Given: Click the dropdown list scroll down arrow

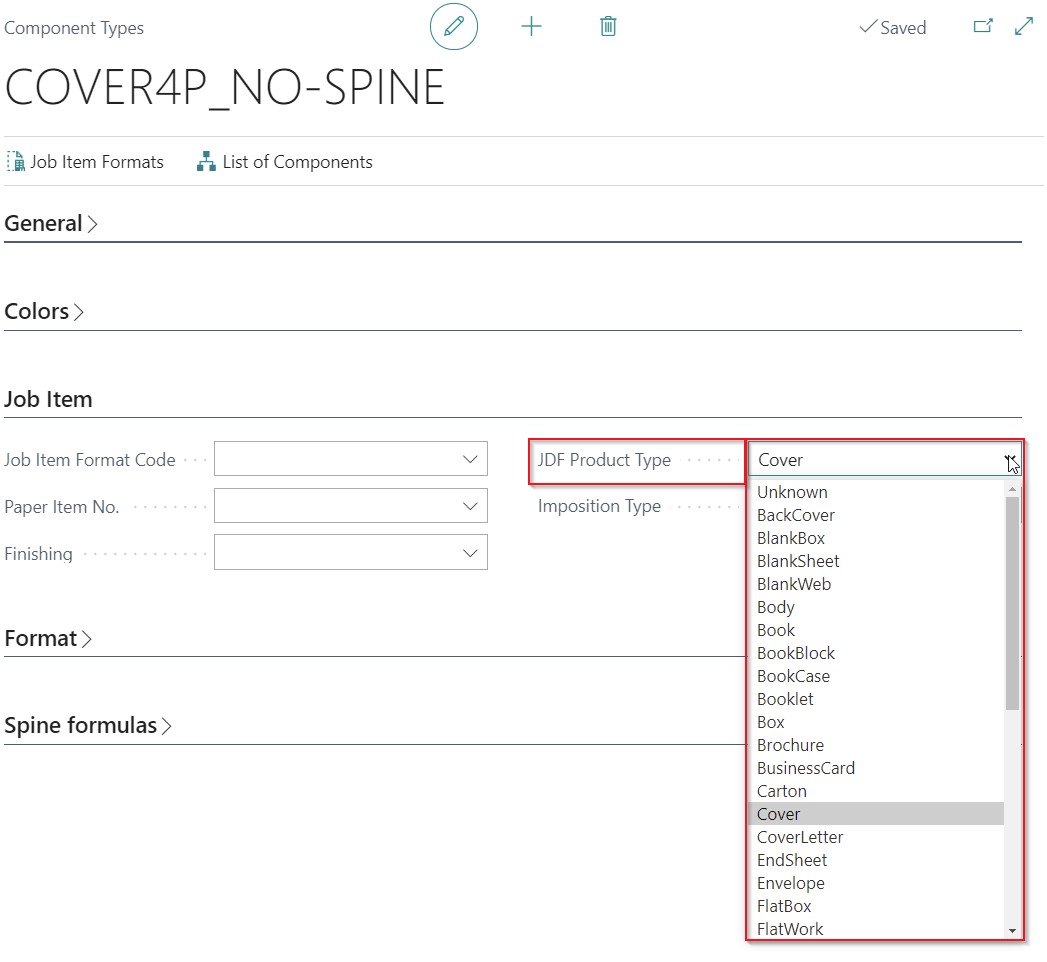Looking at the screenshot, I should 1012,930.
